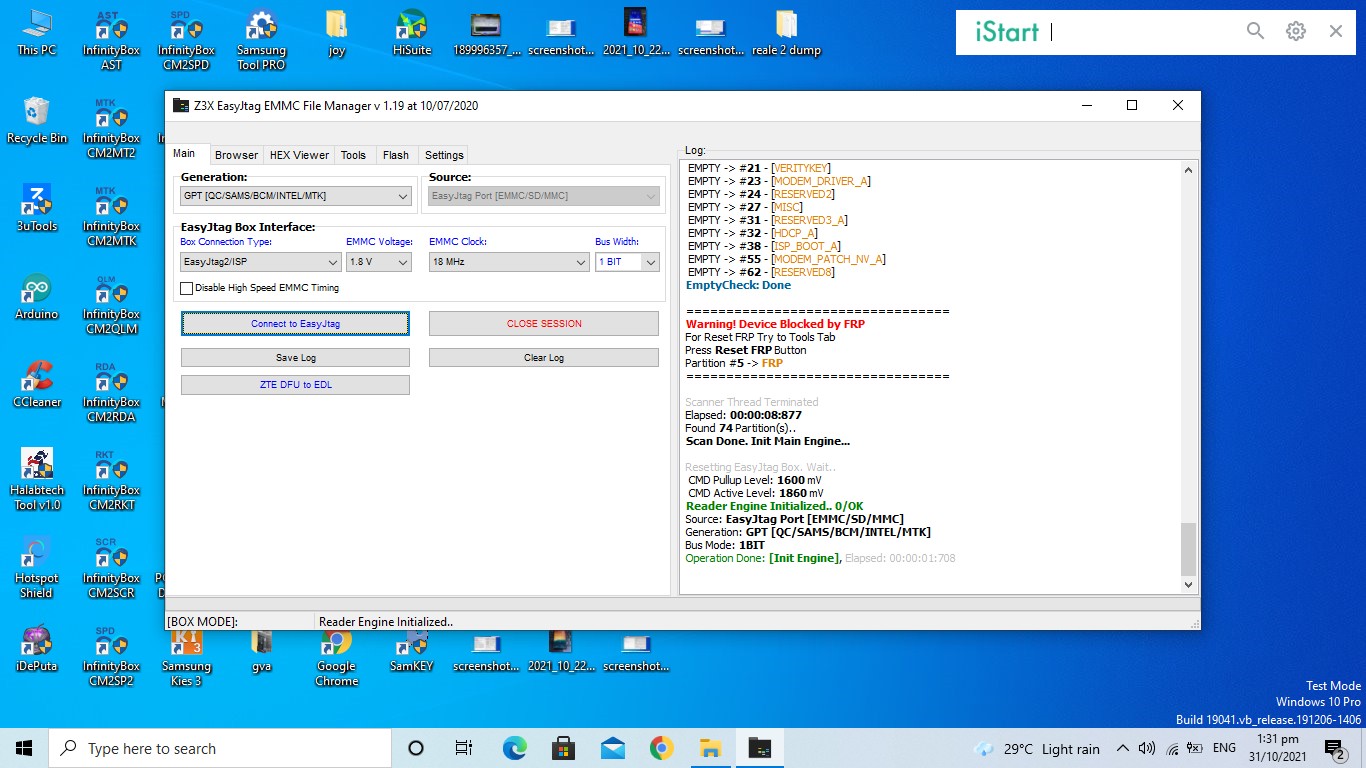The height and width of the screenshot is (768, 1366).
Task: Open the HiSuite desktop shortcut
Action: (411, 33)
